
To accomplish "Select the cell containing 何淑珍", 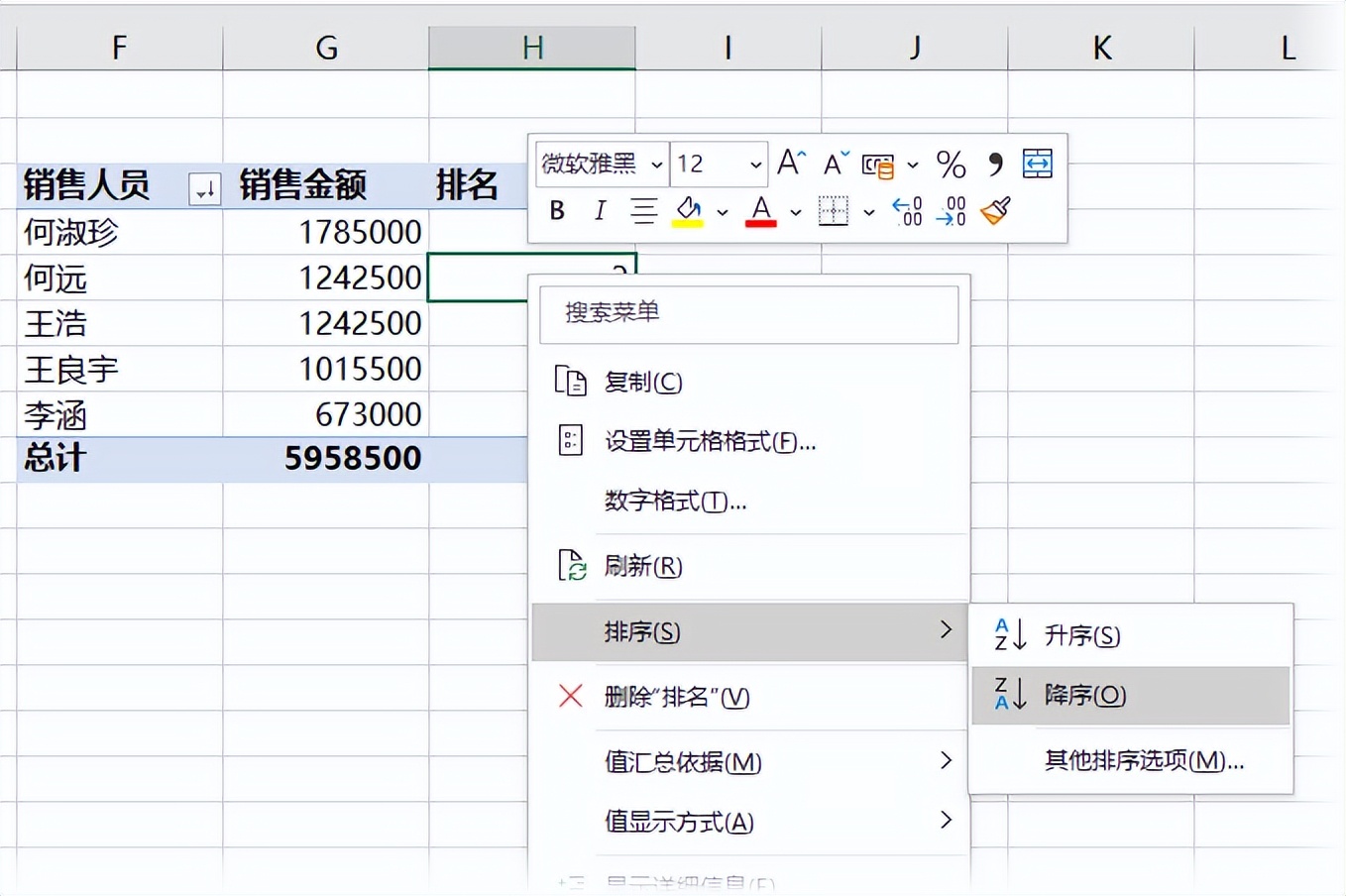I will (120, 232).
